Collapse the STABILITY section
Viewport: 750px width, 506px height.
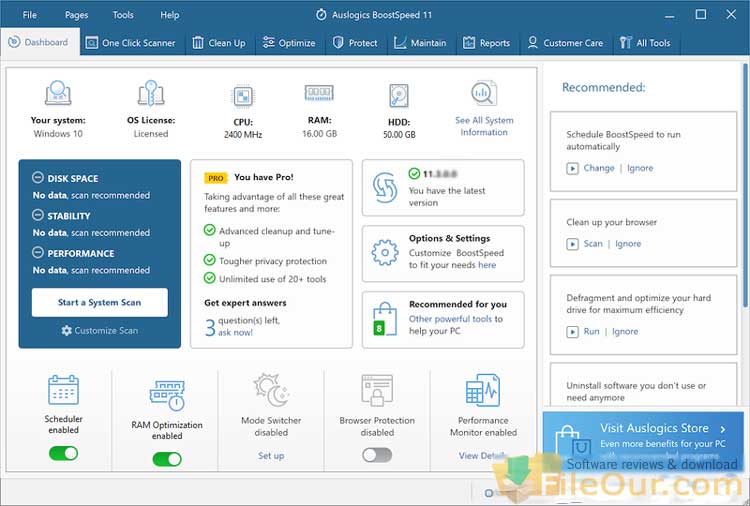(x=38, y=215)
